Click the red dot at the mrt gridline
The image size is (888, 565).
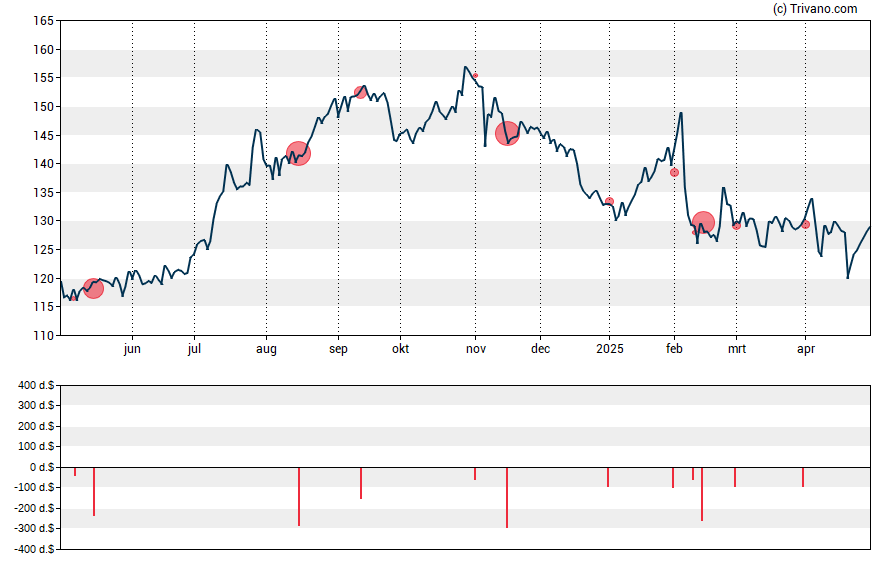click(737, 225)
